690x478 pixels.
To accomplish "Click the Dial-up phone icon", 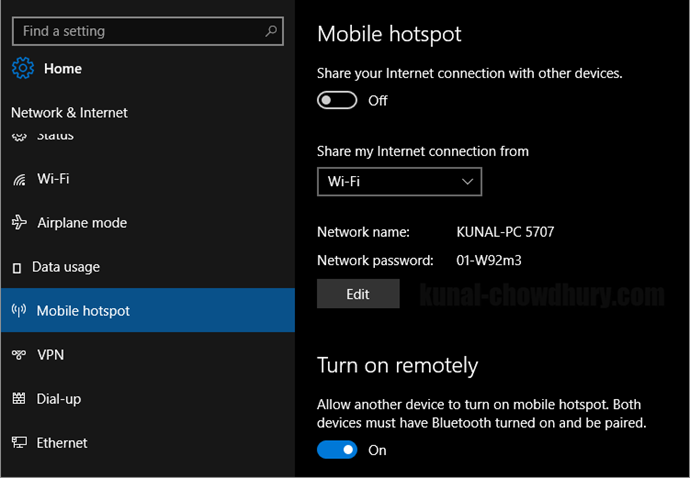I will 19,398.
